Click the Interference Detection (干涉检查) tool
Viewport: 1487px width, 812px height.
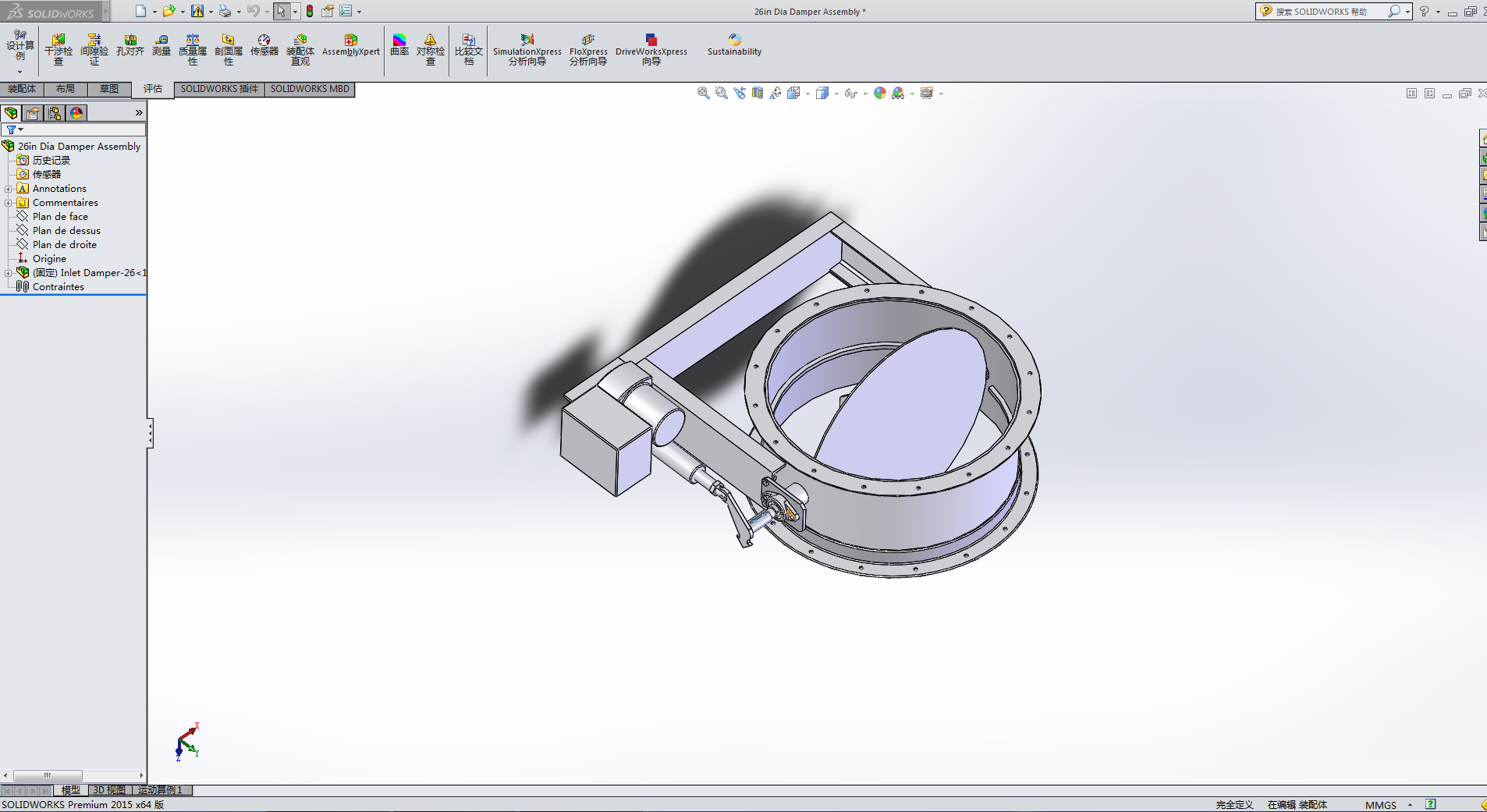pyautogui.click(x=59, y=48)
